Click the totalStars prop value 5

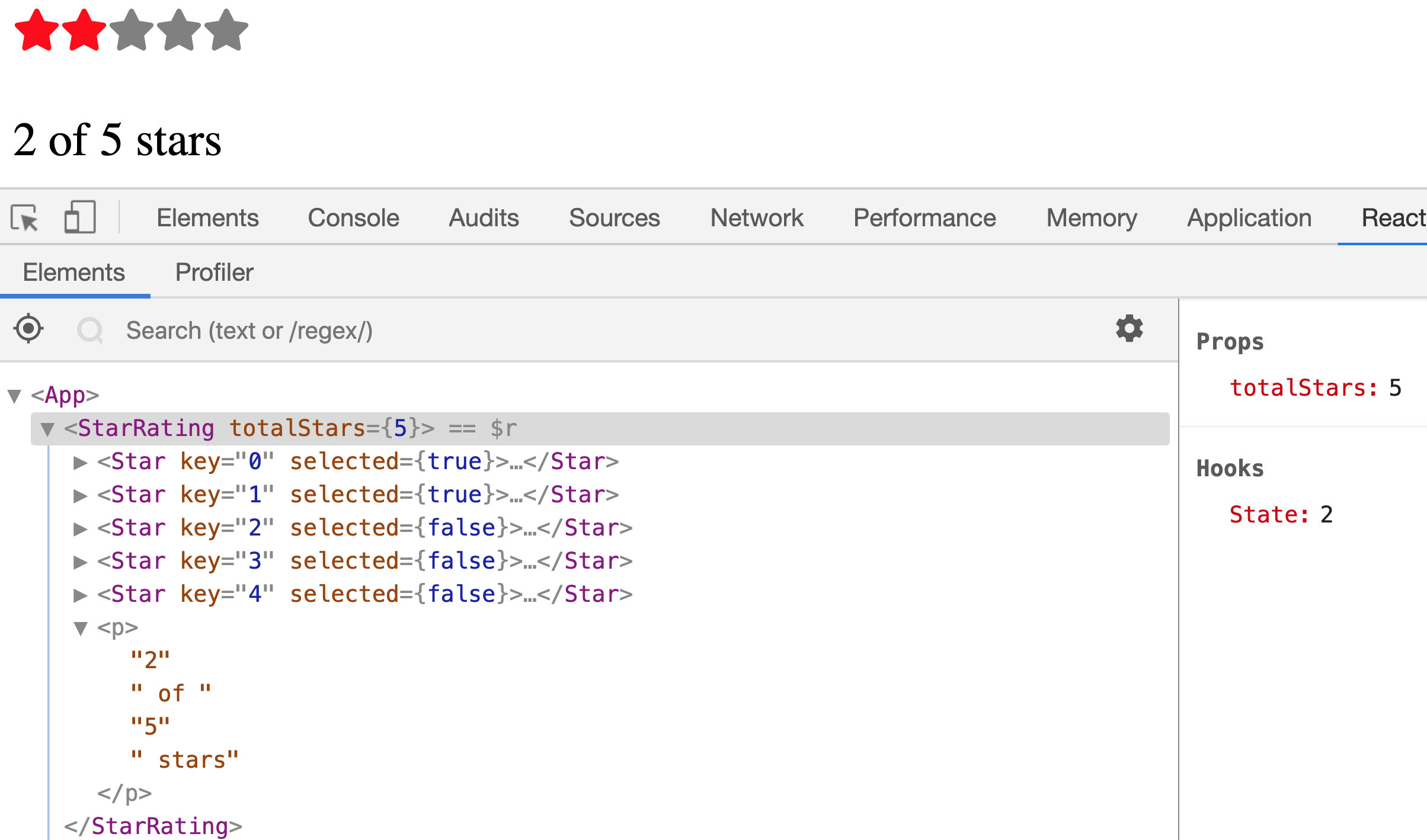(1395, 388)
